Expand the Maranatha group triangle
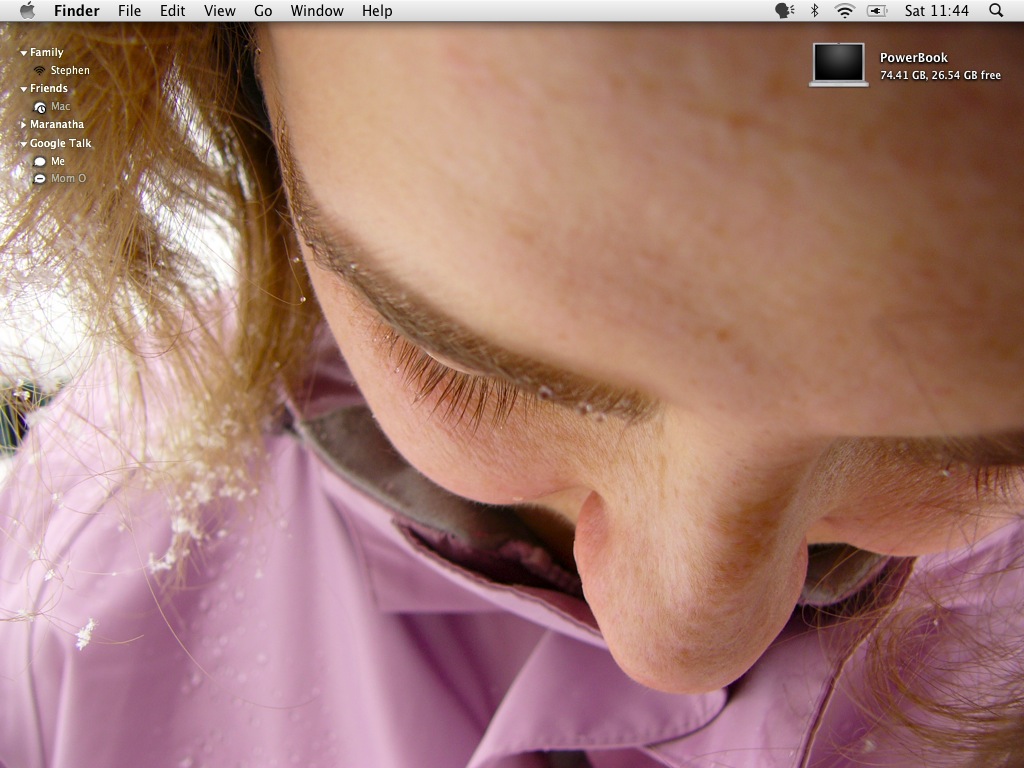The height and width of the screenshot is (768, 1024). point(24,124)
